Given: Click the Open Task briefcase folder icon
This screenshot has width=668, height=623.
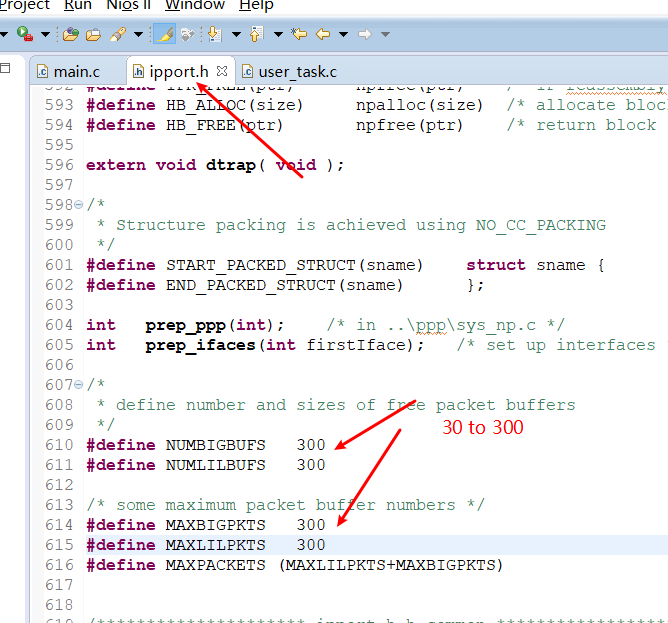Looking at the screenshot, I should 93,34.
